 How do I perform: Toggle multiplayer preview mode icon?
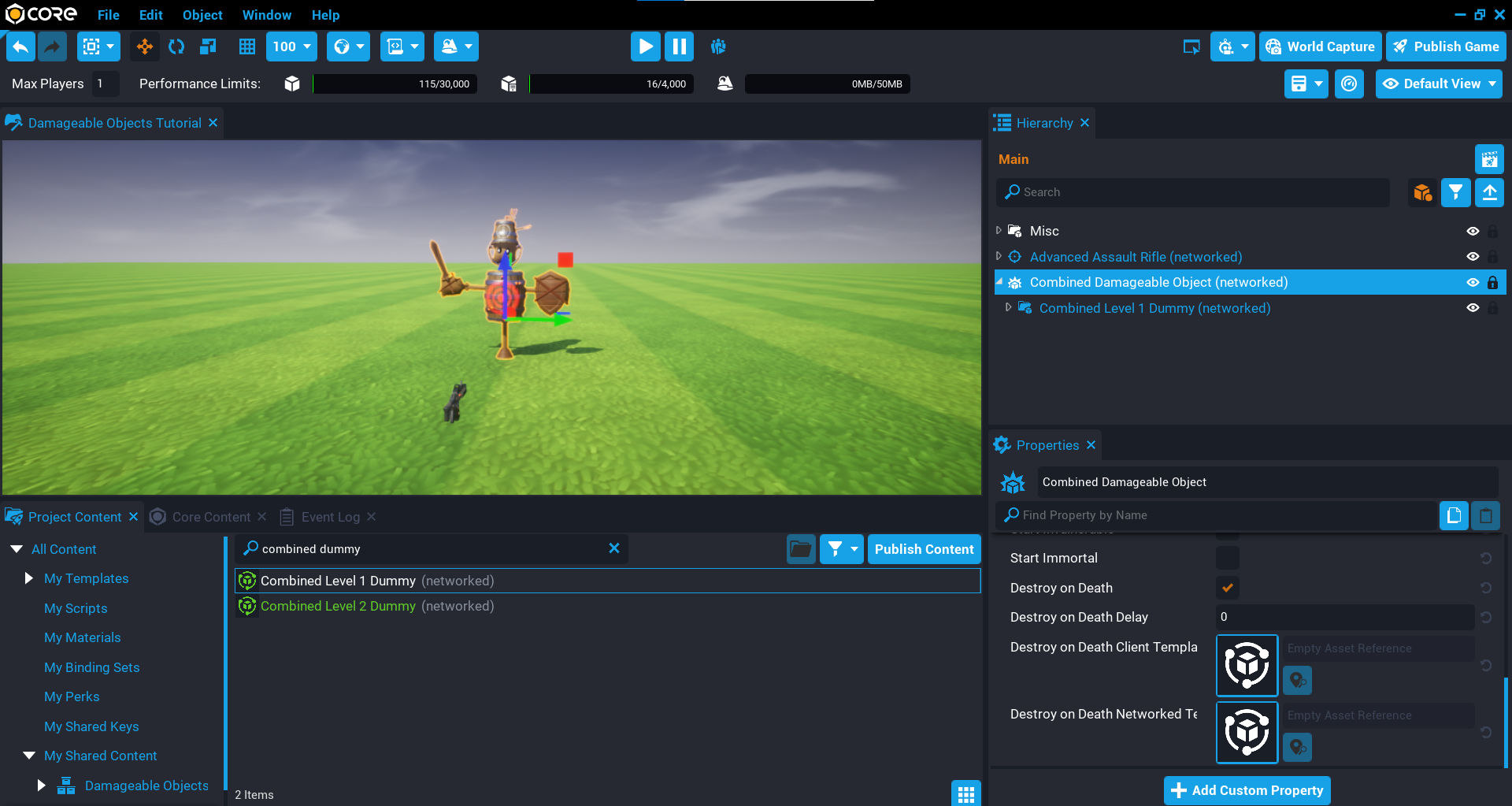pyautogui.click(x=717, y=46)
